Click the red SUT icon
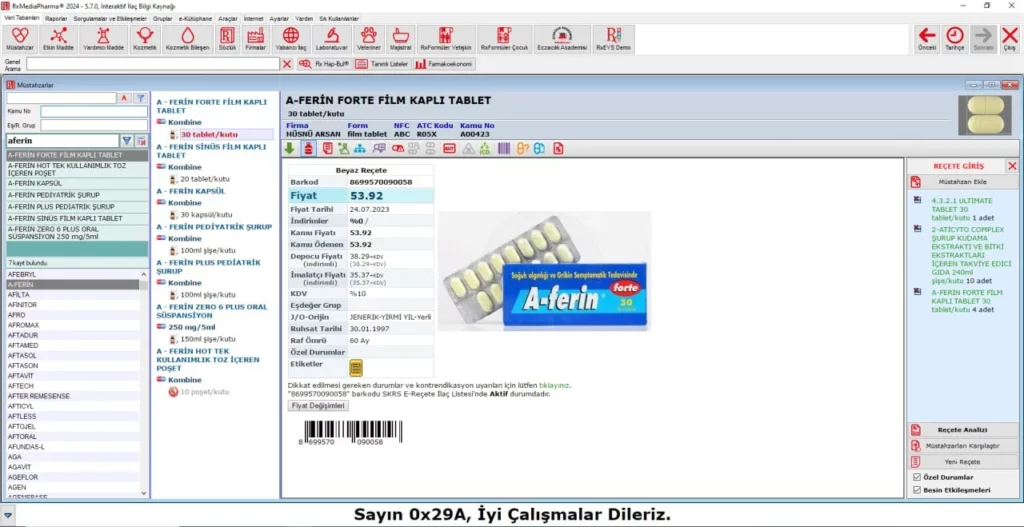The height and width of the screenshot is (527, 1024). [x=449, y=149]
